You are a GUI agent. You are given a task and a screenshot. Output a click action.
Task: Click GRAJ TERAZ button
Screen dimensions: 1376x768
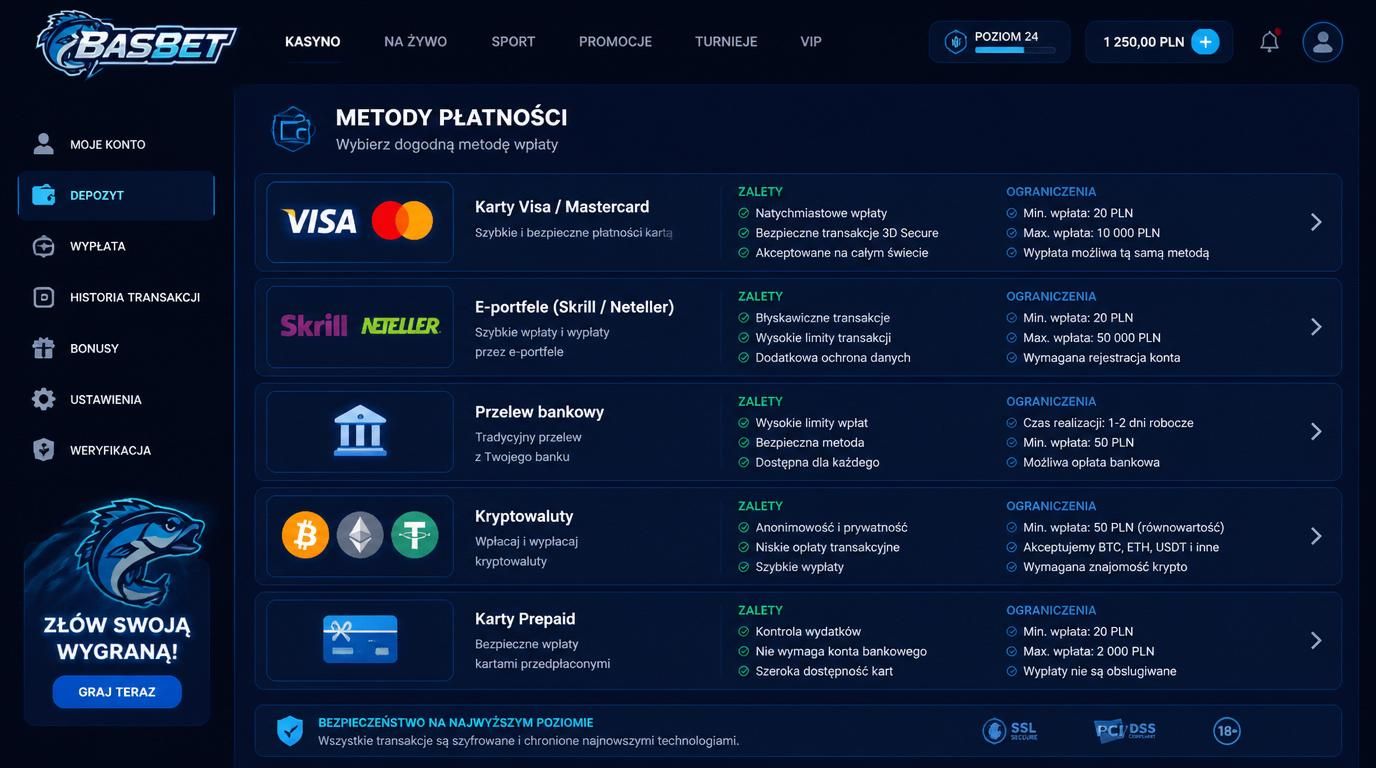117,692
